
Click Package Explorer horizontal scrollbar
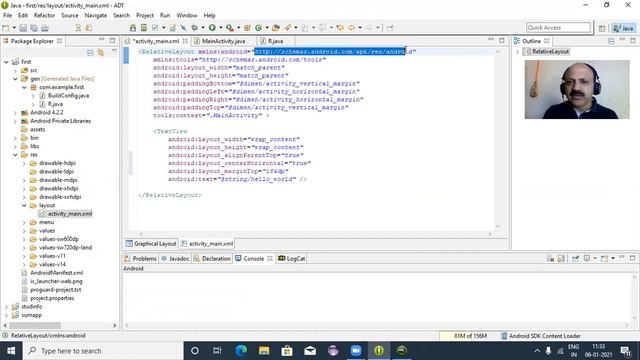pyautogui.click(x=35, y=325)
